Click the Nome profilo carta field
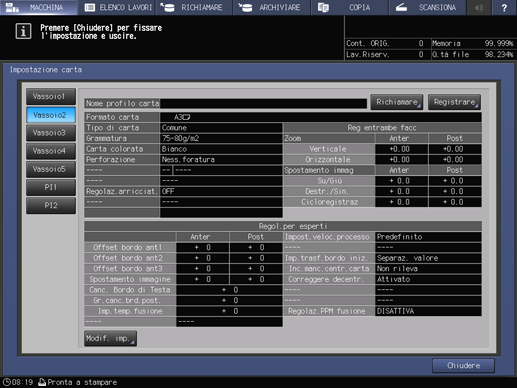 point(263,104)
